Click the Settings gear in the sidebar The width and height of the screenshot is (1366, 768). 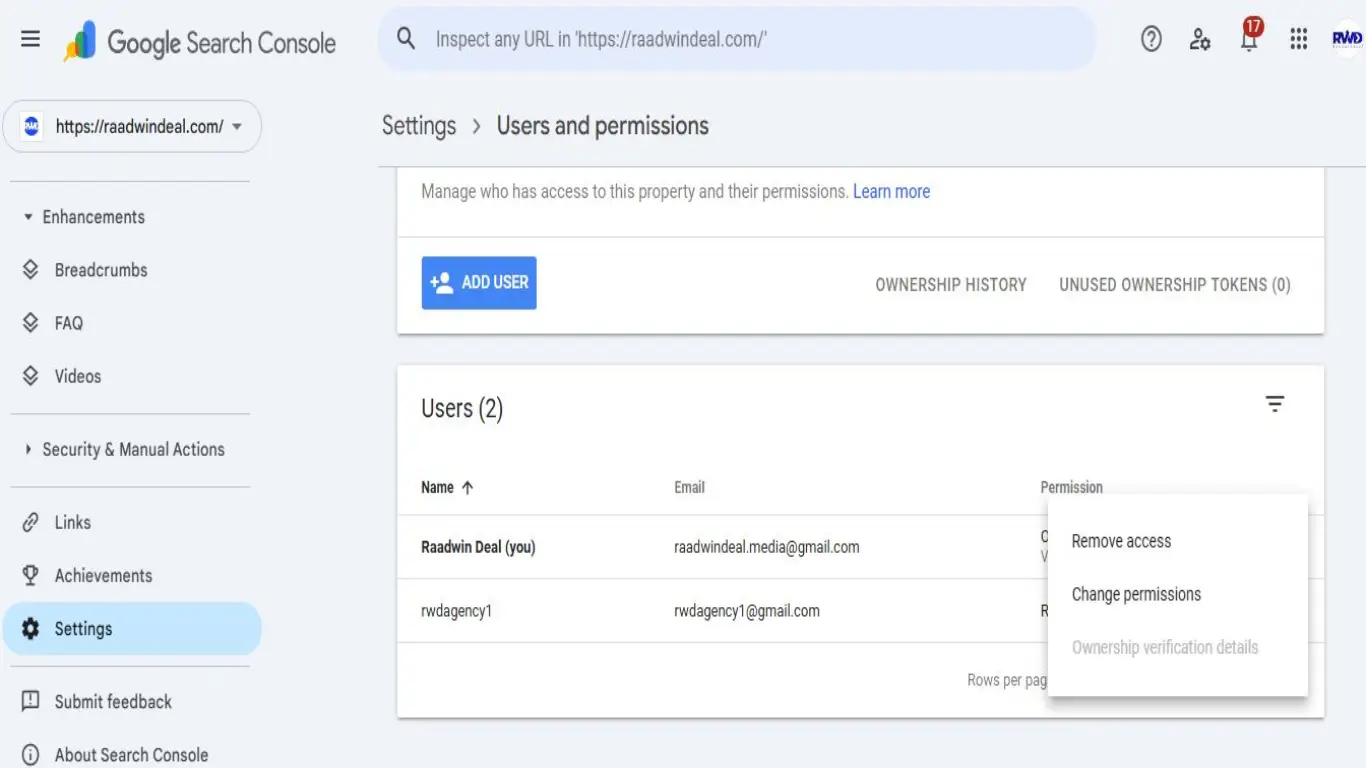point(31,628)
